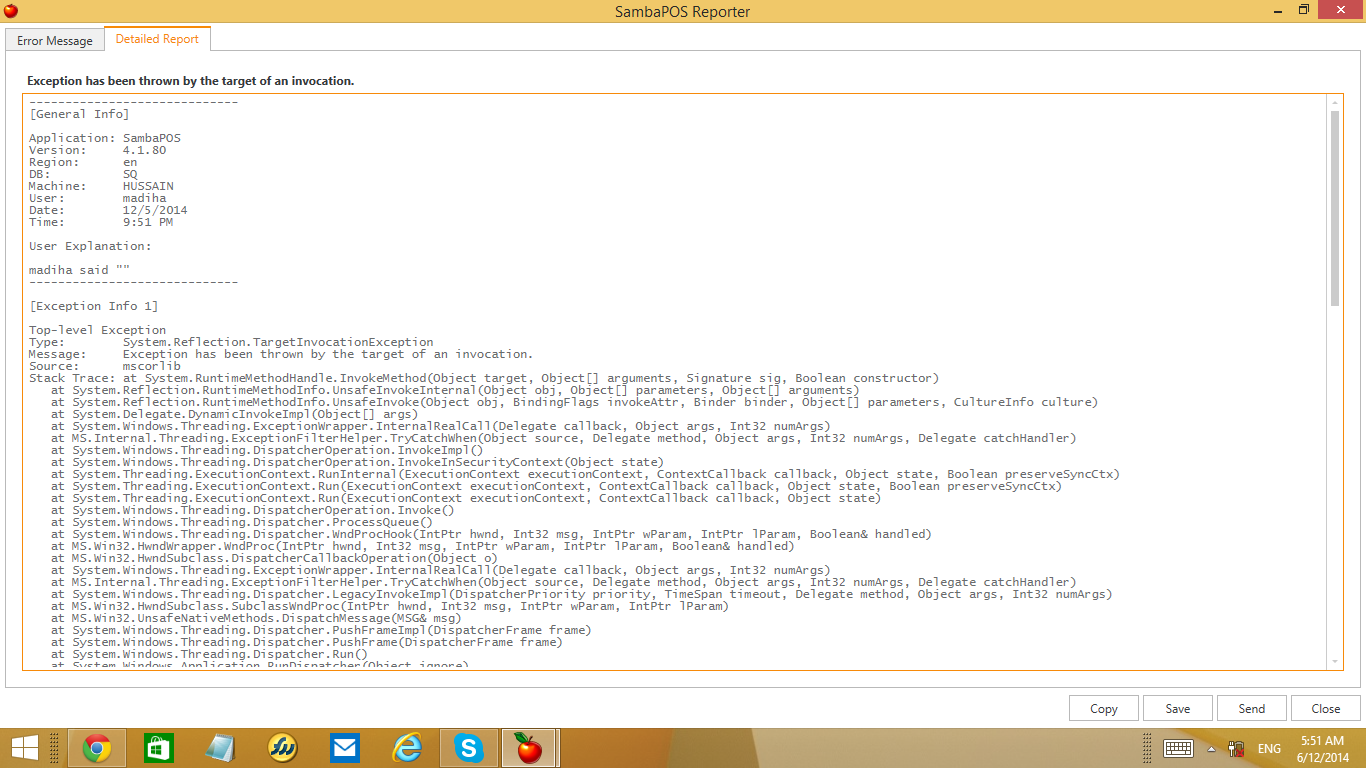Click the 'Region: en' line
Screen dimensions: 1366x768
tap(83, 162)
